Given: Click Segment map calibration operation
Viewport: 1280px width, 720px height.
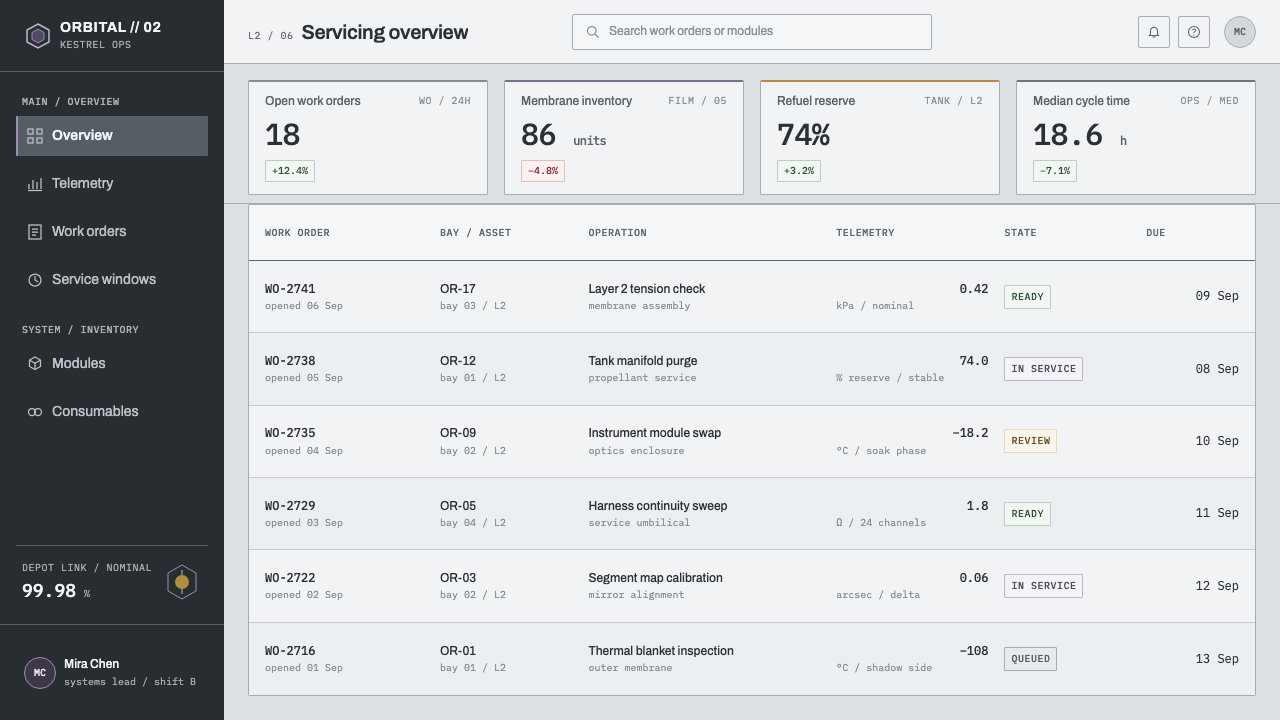Looking at the screenshot, I should point(655,578).
